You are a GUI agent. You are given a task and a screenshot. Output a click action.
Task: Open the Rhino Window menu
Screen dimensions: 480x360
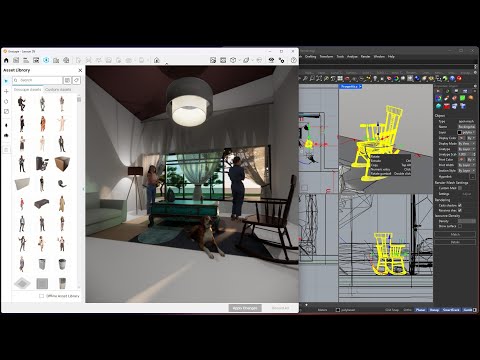click(379, 57)
